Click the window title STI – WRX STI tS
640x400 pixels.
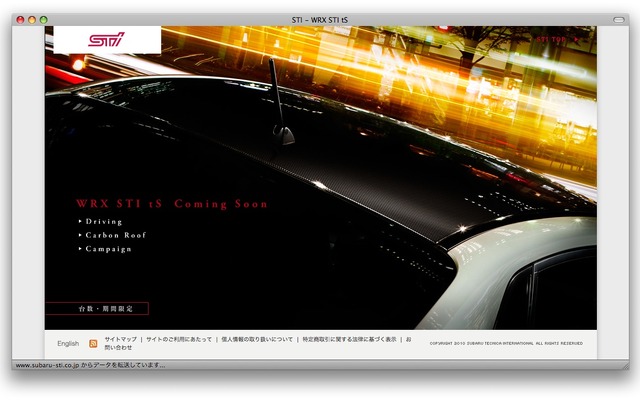click(320, 20)
